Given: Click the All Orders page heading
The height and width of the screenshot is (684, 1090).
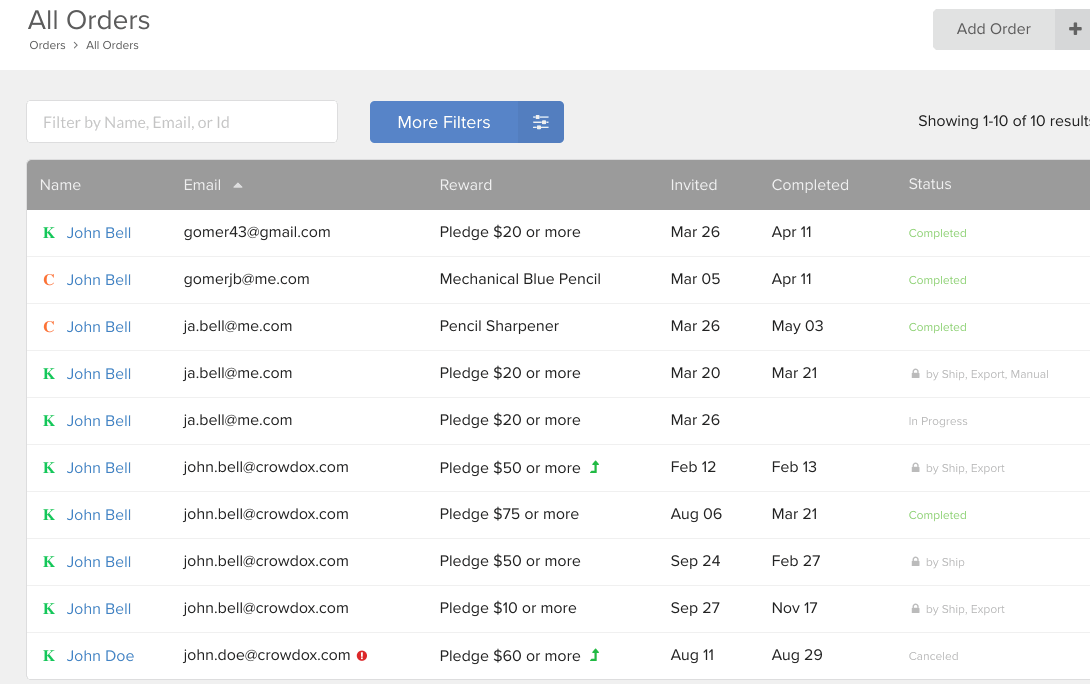Looking at the screenshot, I should point(89,20).
